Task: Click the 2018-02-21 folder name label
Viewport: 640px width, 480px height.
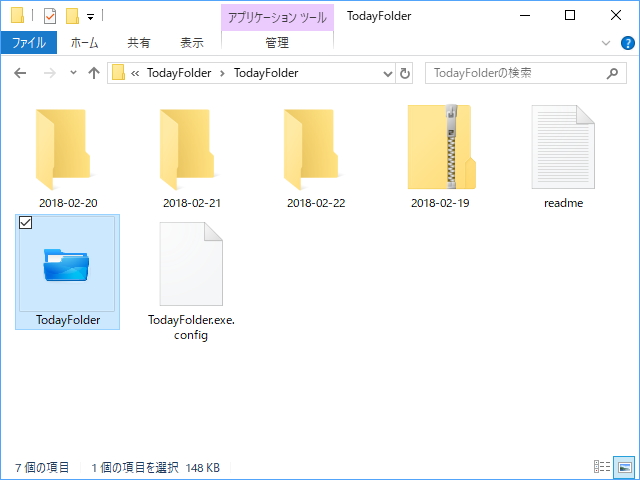Action: pyautogui.click(x=192, y=203)
